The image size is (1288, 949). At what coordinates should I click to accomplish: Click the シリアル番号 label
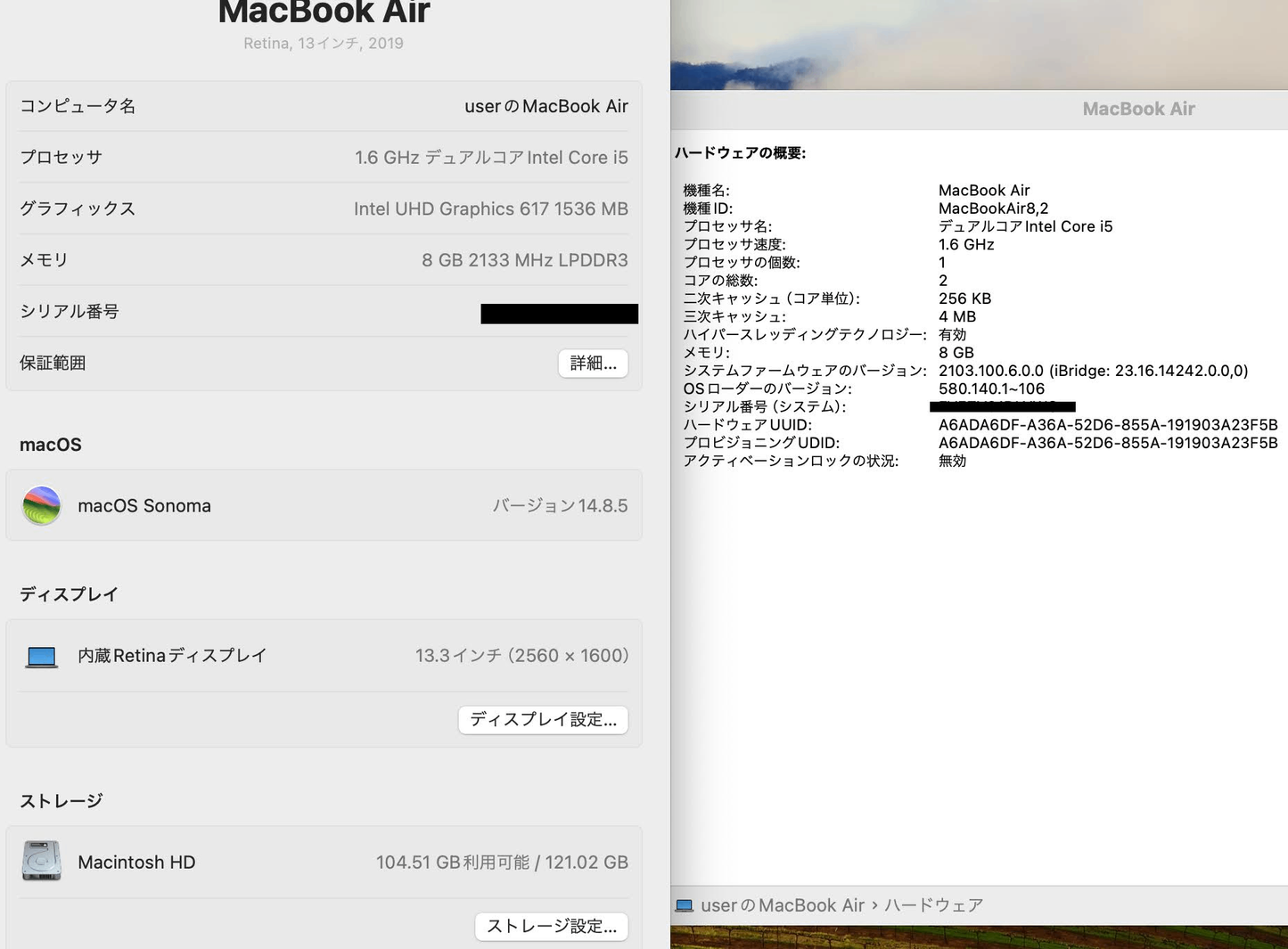point(70,312)
